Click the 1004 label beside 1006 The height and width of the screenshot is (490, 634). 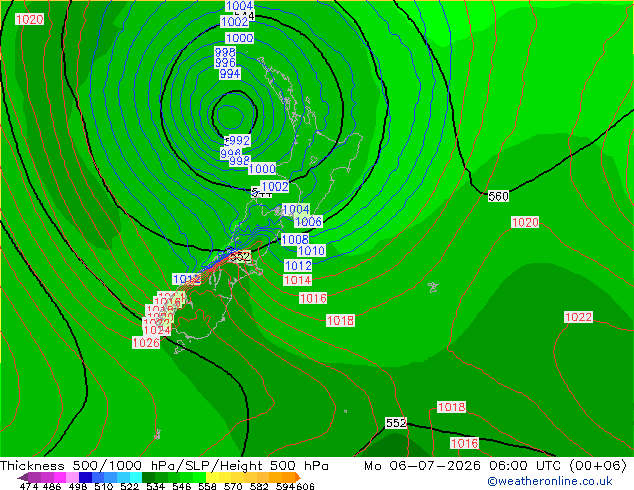point(296,209)
